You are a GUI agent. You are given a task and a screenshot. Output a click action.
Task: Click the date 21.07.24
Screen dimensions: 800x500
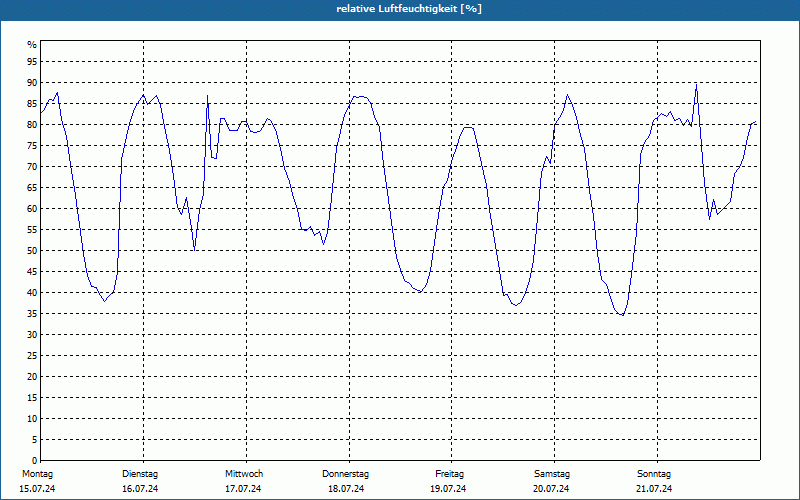(x=654, y=489)
